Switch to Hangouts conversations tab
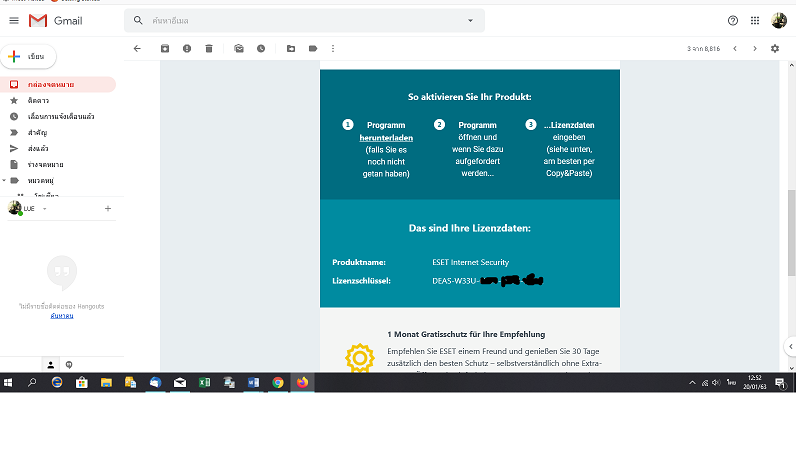 69,365
